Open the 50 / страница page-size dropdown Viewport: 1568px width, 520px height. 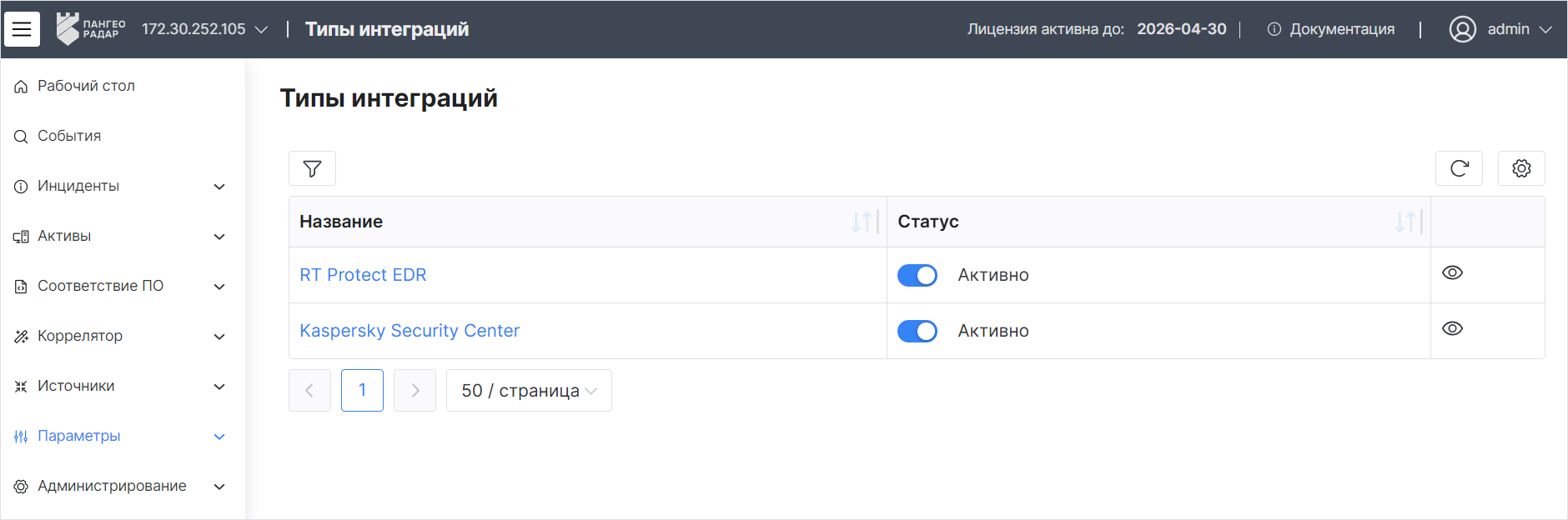pos(529,390)
